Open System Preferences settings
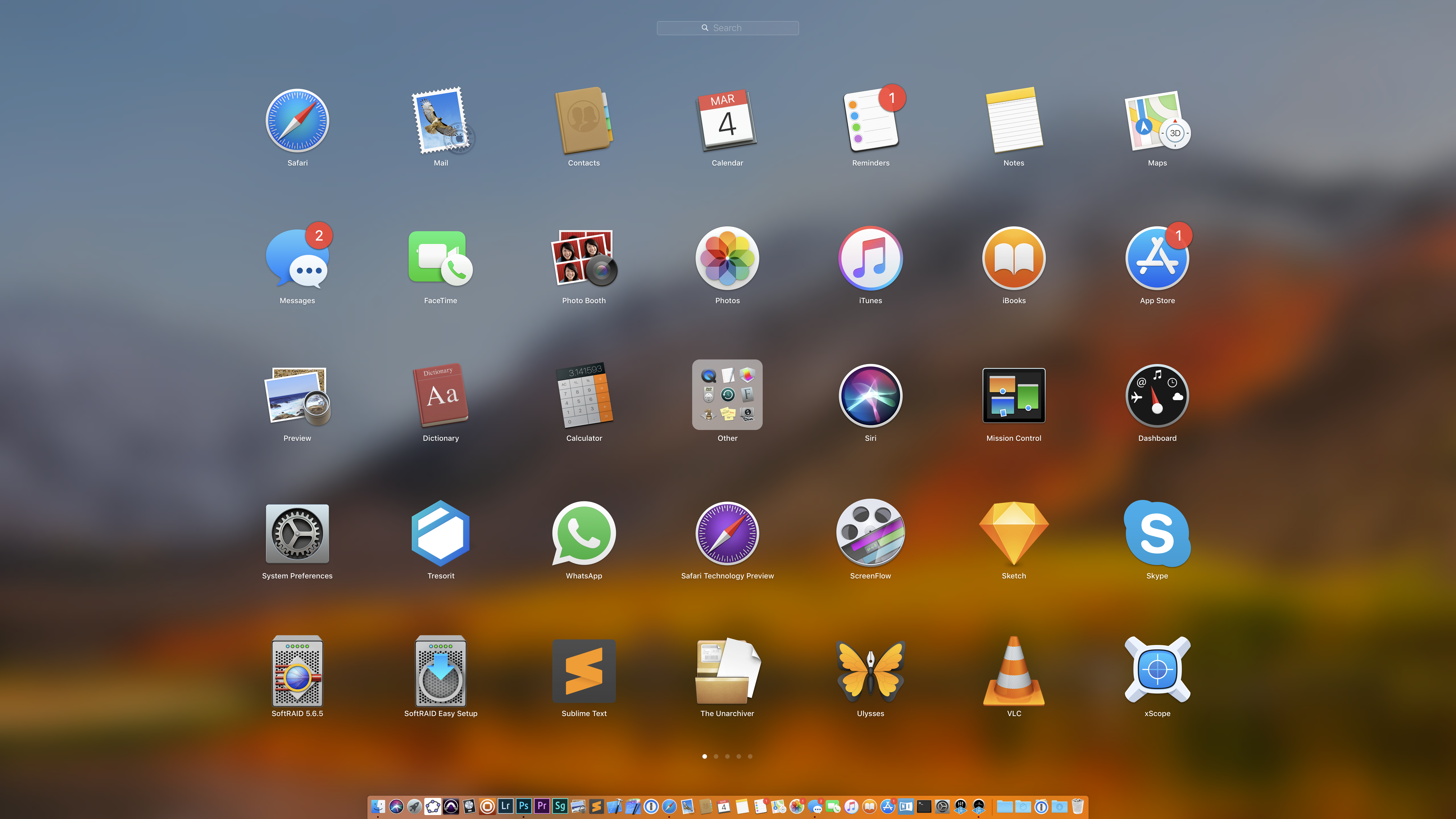Screen dimensions: 1456x819 tap(297, 533)
